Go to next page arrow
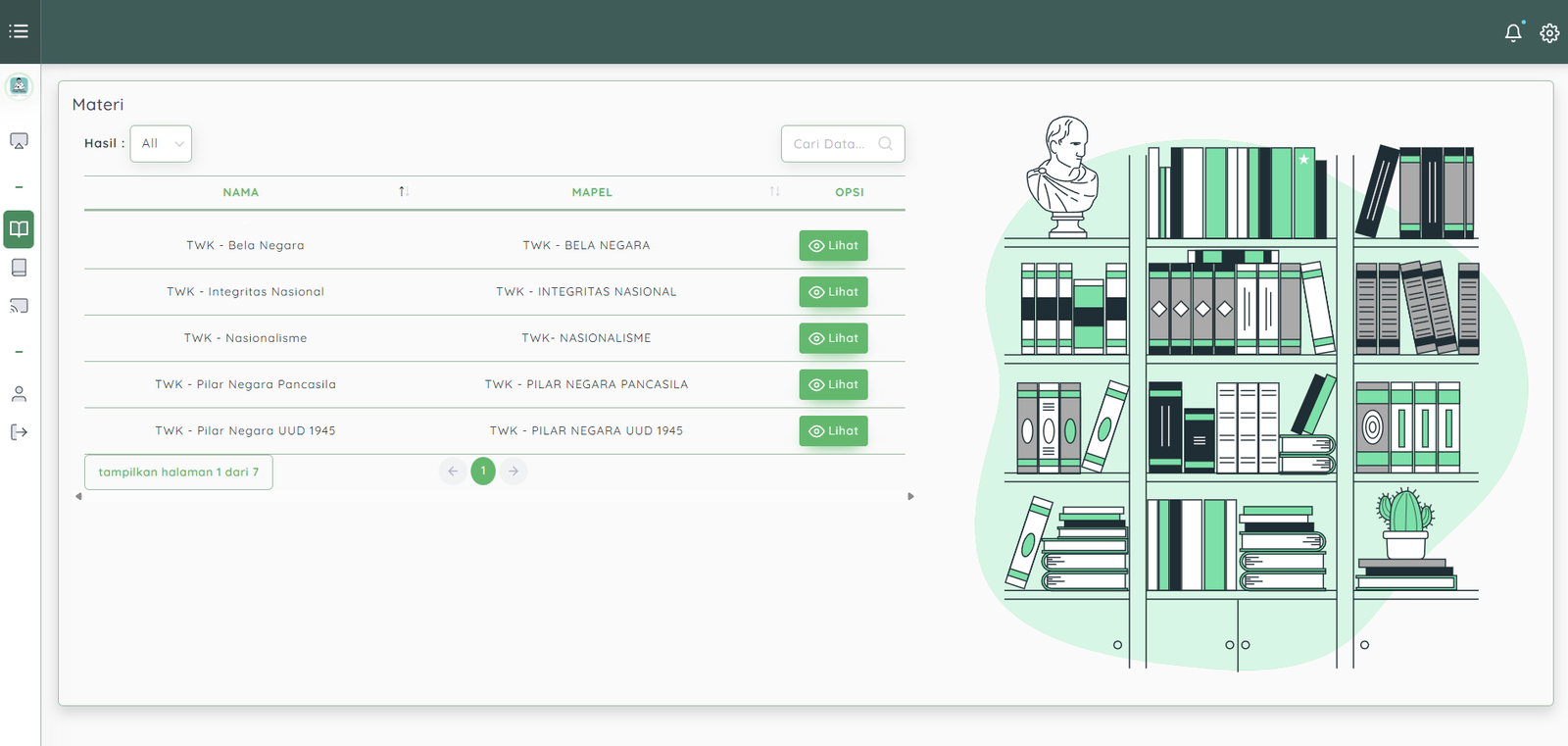 click(x=514, y=472)
